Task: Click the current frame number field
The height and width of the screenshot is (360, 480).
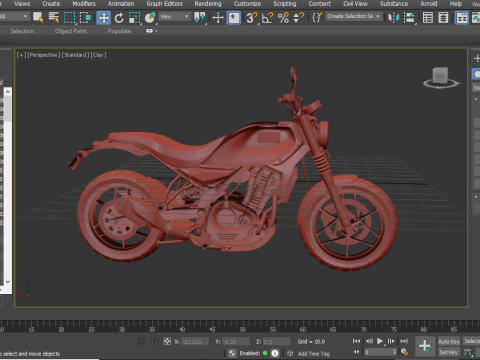Action: 378,352
